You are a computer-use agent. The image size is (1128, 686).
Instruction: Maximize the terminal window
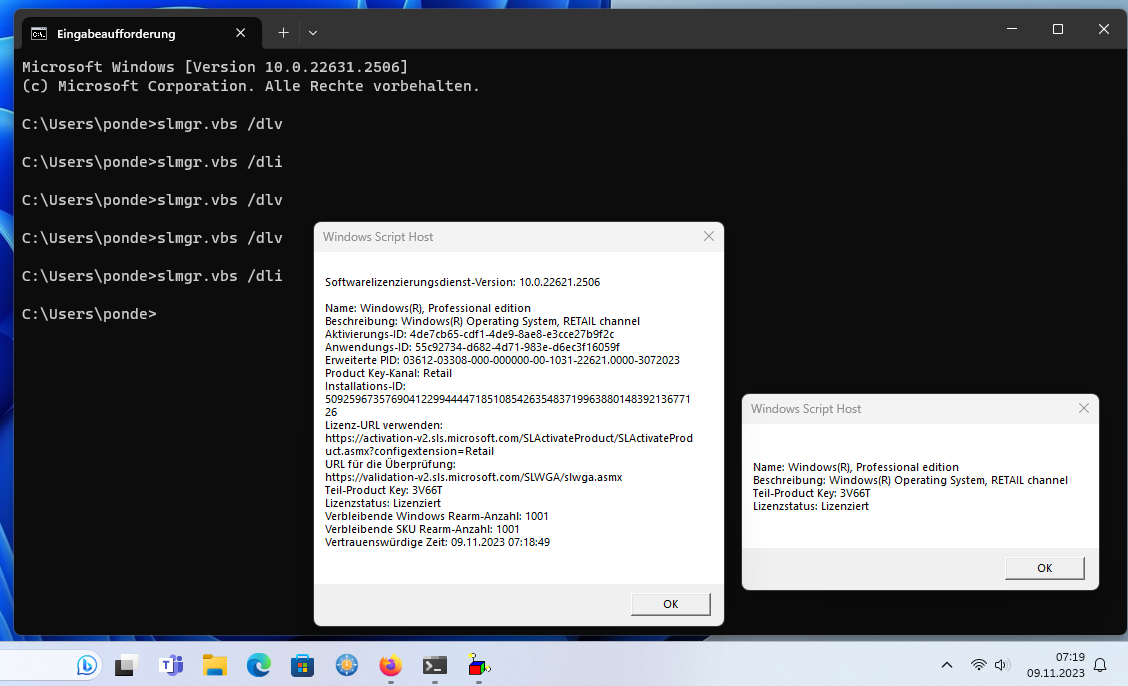coord(1058,29)
